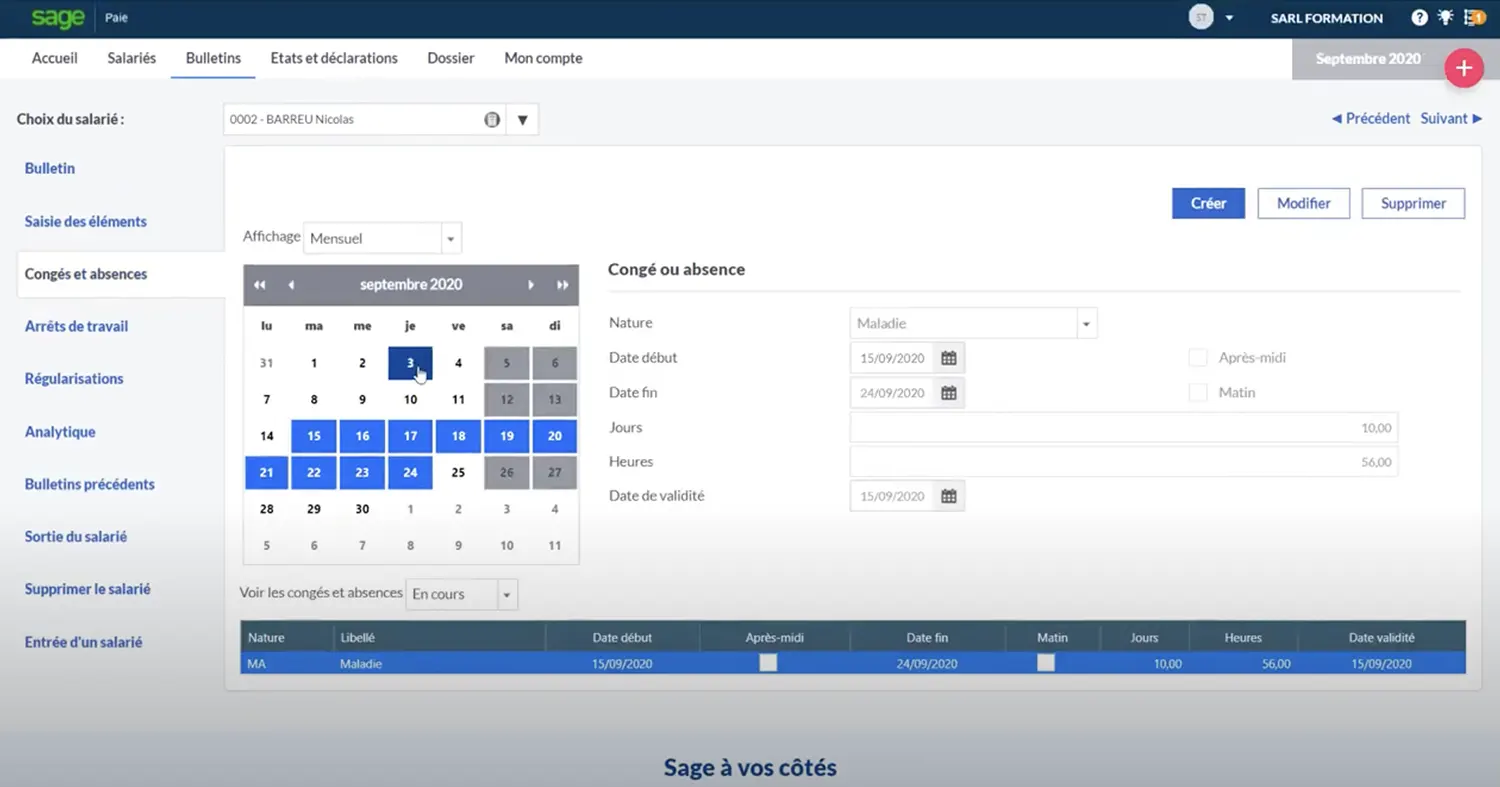1500x787 pixels.
Task: Toggle Après-midi box in Maladie row
Action: pos(768,663)
